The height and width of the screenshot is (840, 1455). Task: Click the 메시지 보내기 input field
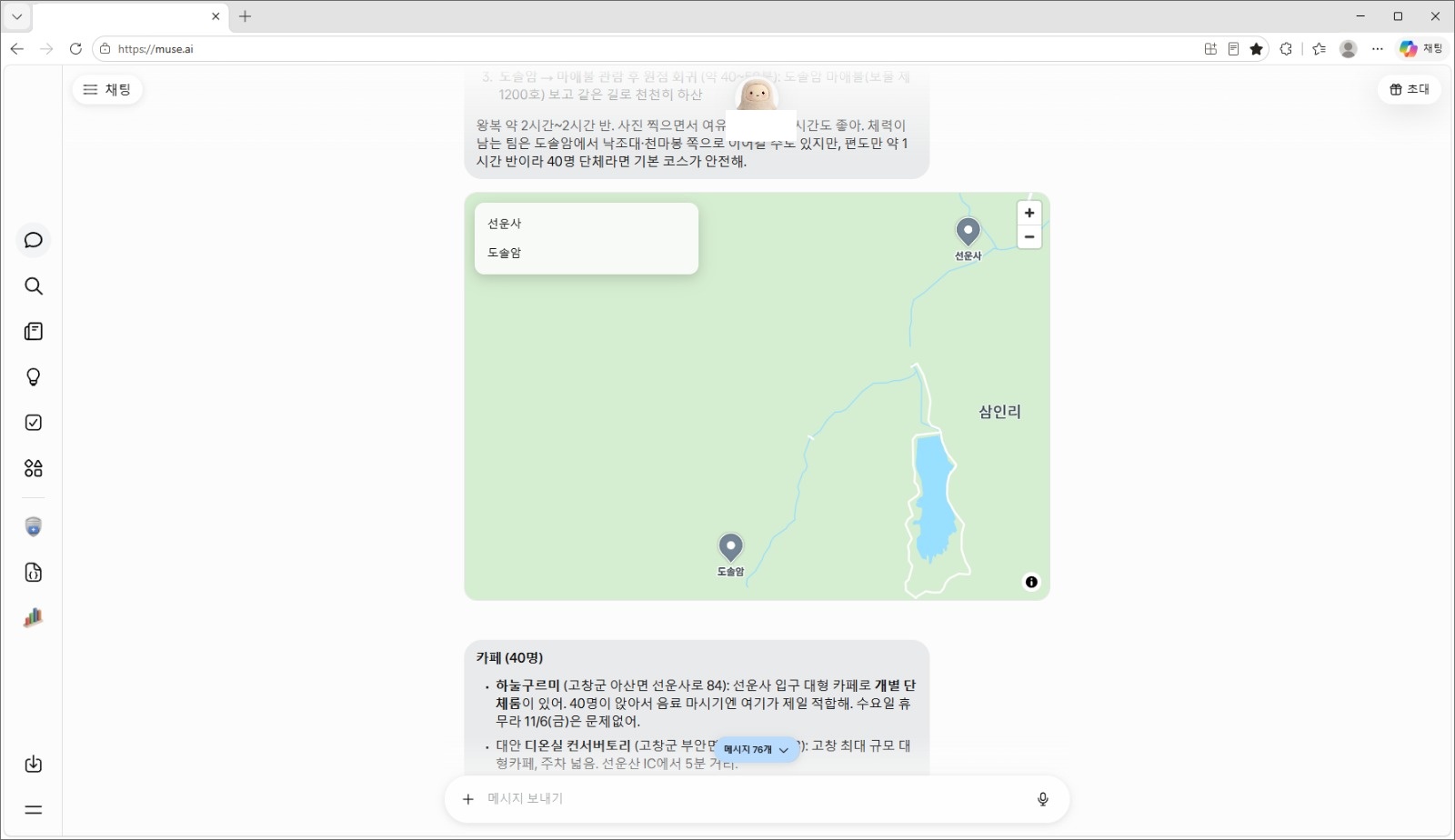(755, 799)
